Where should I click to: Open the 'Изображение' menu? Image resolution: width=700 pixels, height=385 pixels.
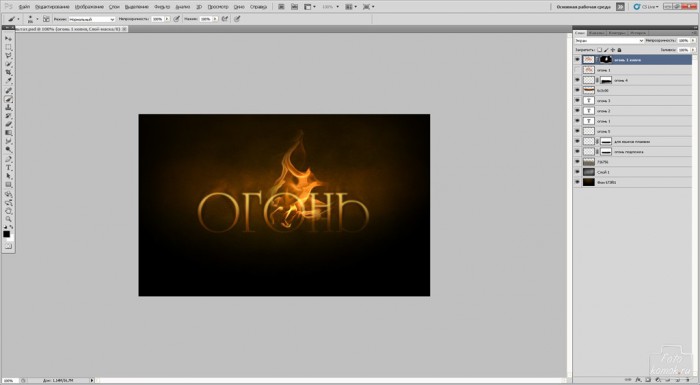(89, 7)
